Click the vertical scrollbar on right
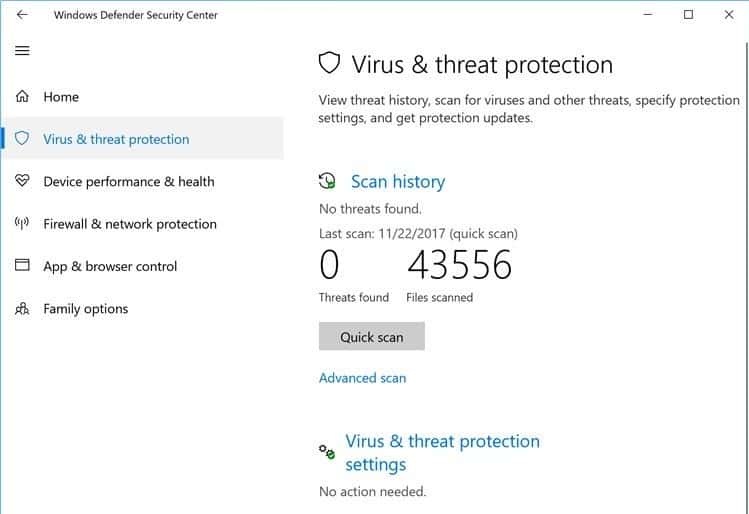The height and width of the screenshot is (514, 749). [747, 277]
